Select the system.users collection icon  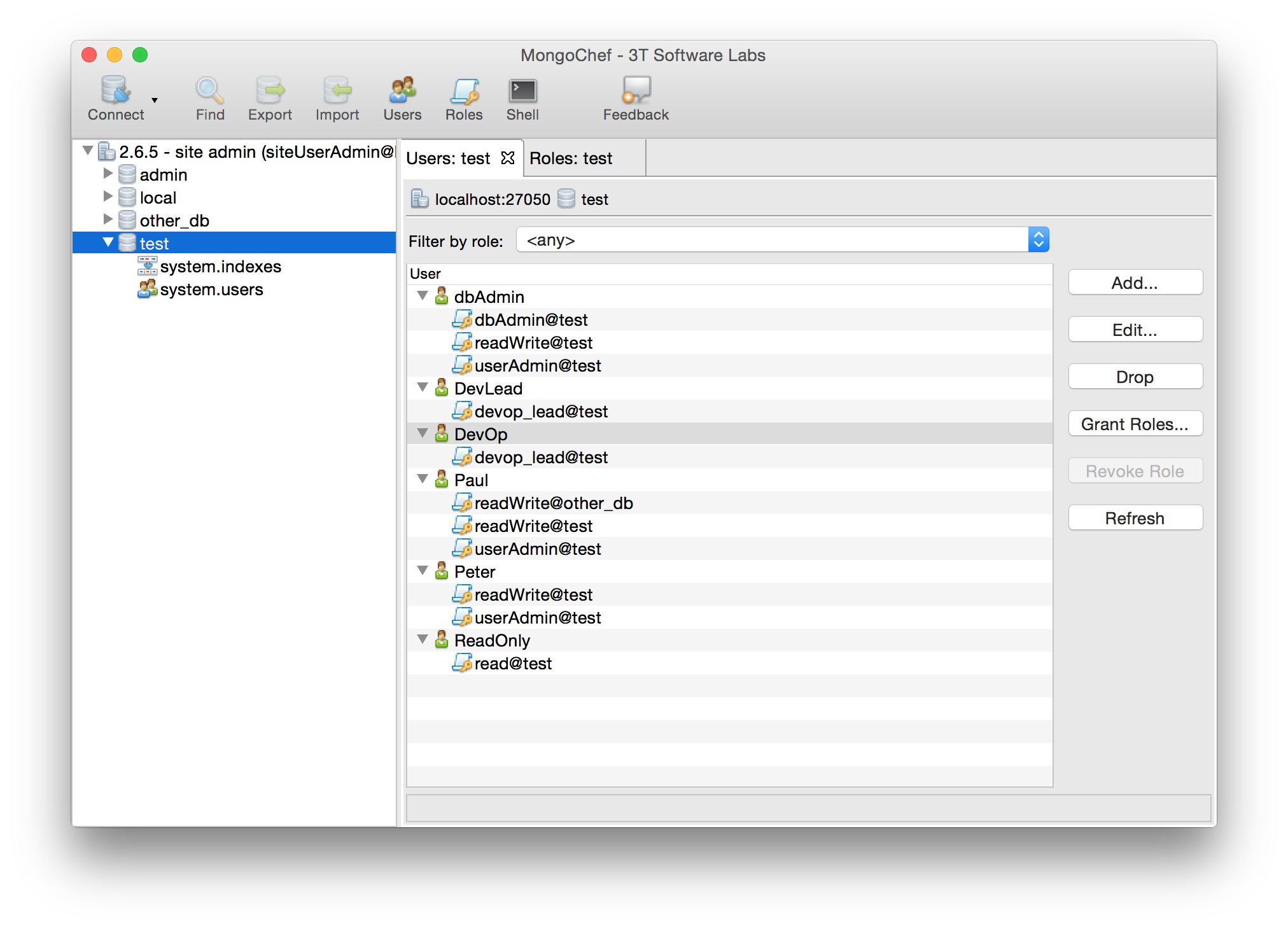(x=148, y=289)
